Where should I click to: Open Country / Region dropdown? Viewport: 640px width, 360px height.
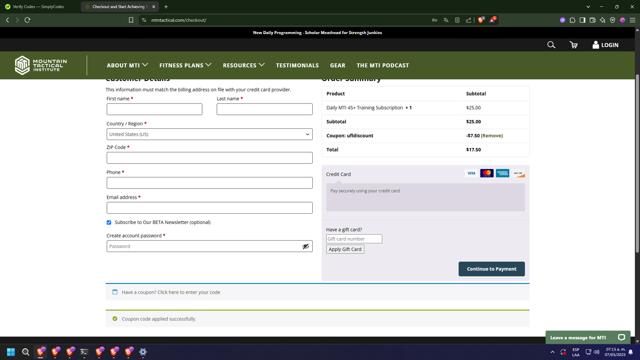click(x=209, y=134)
